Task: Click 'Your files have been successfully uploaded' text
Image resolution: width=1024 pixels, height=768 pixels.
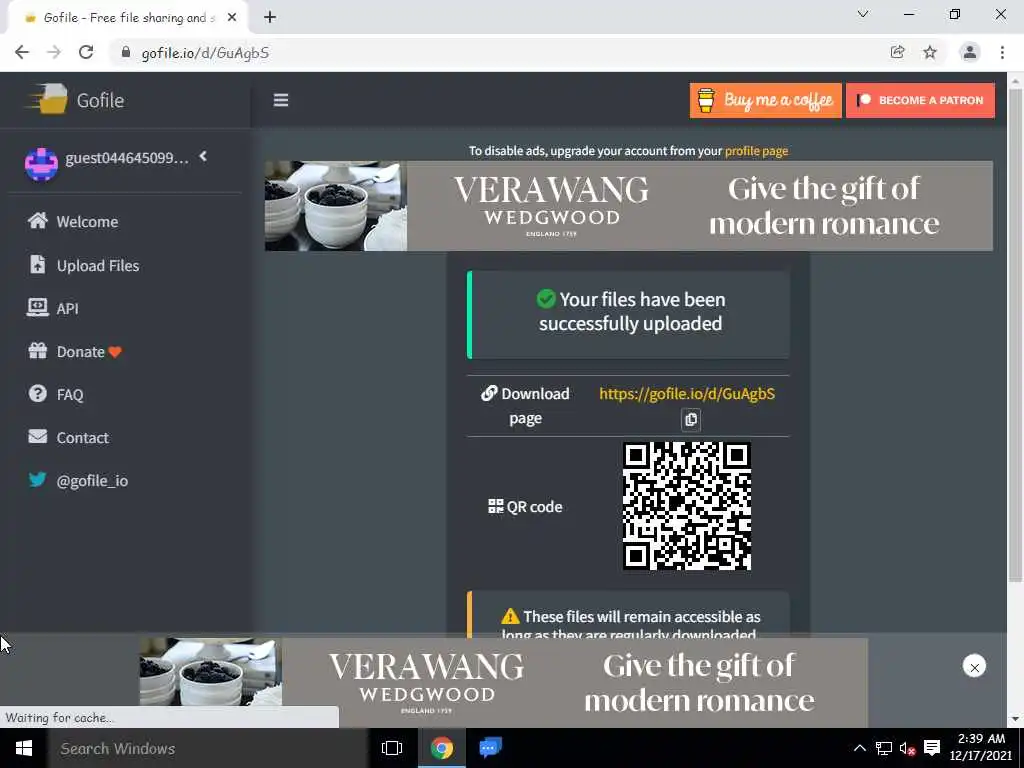Action: 631,312
